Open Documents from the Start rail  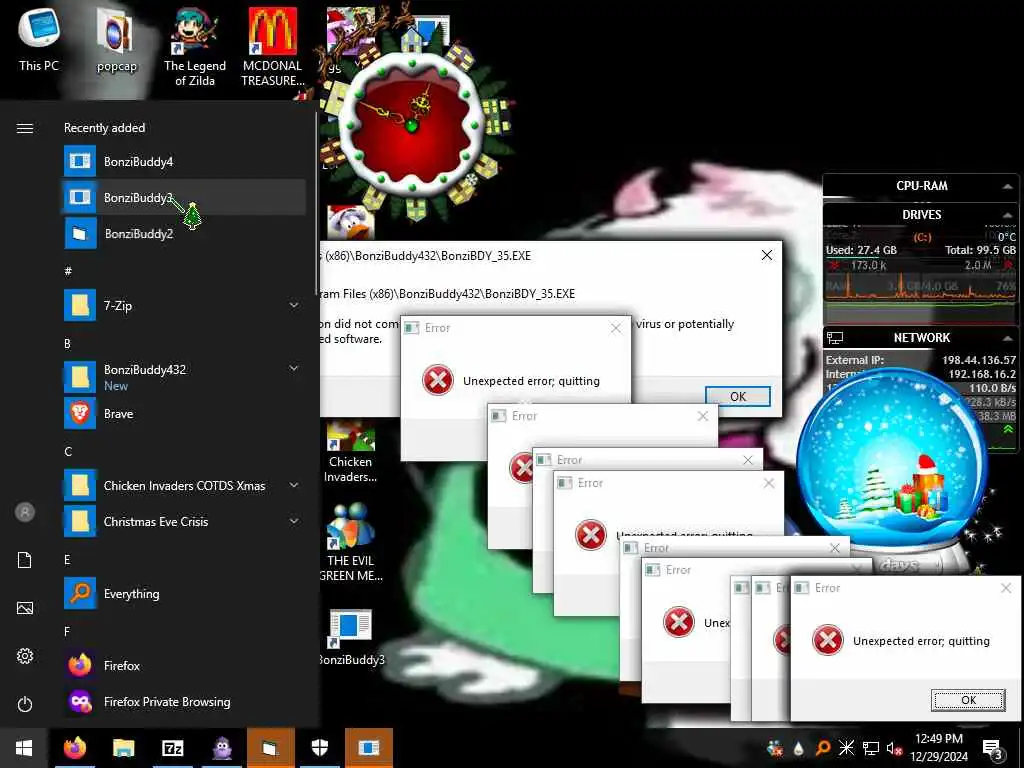[x=25, y=560]
